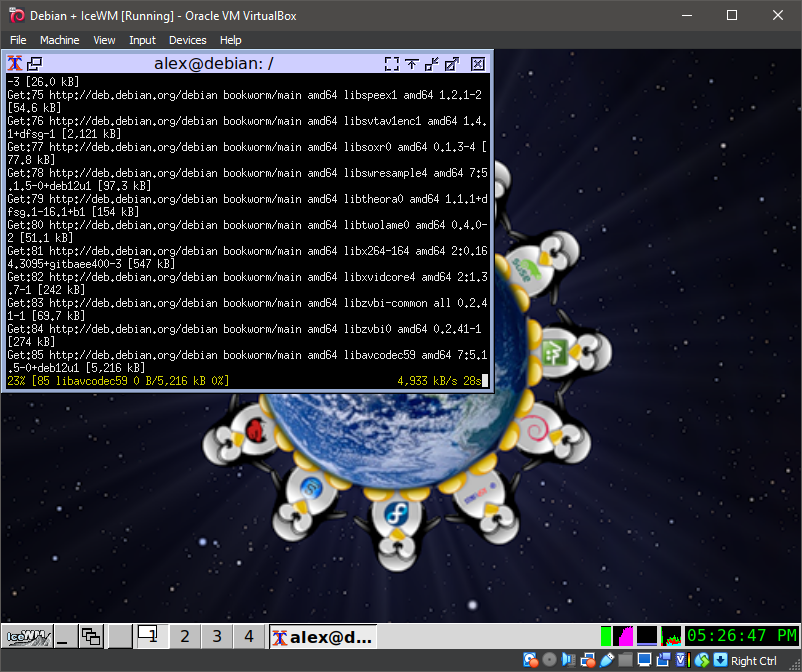802x672 pixels.
Task: Expand the Devices menu
Action: click(x=187, y=40)
